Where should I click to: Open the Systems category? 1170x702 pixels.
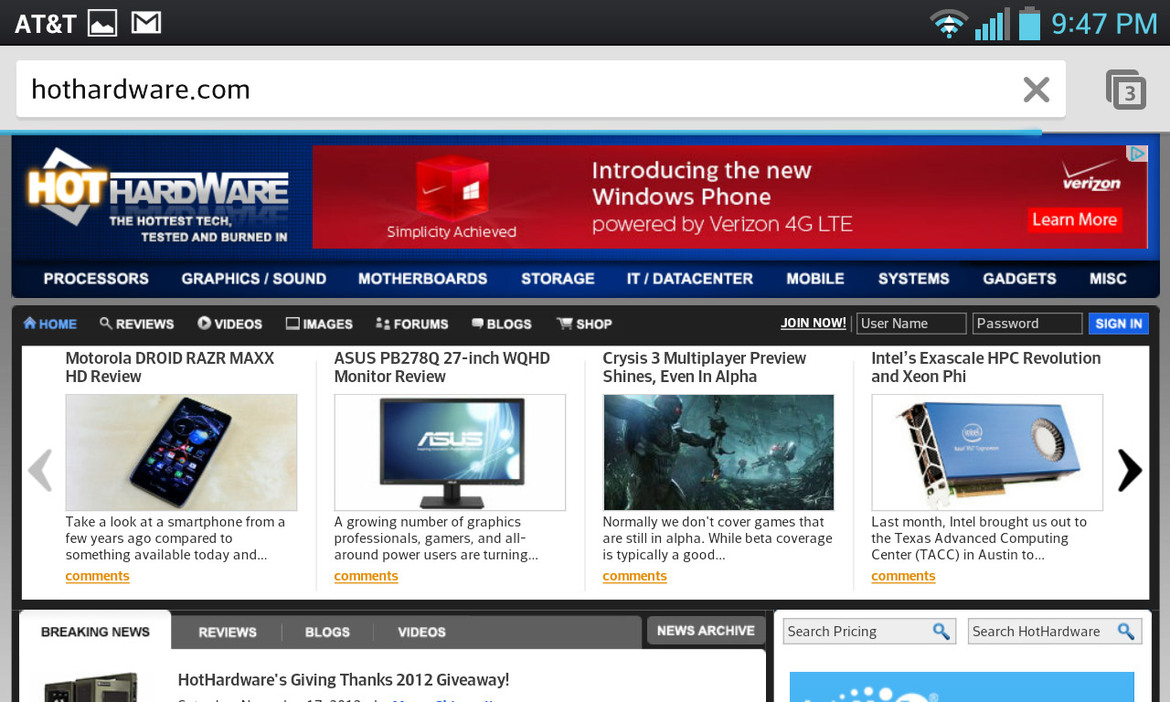tap(913, 278)
